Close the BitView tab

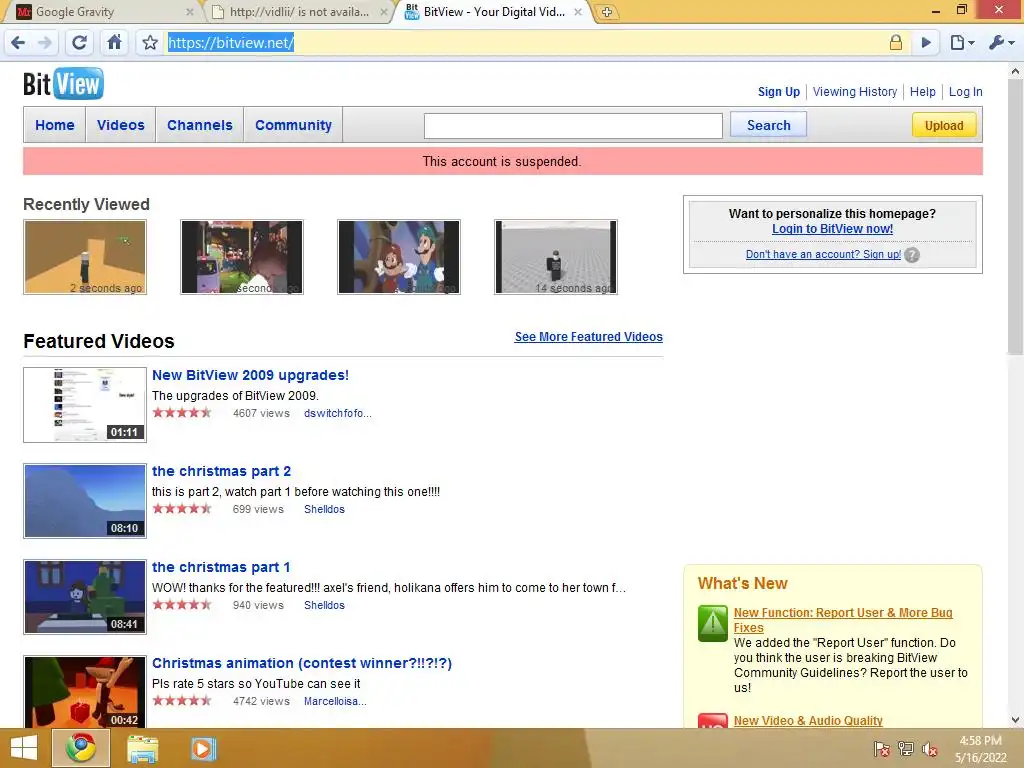coord(578,12)
